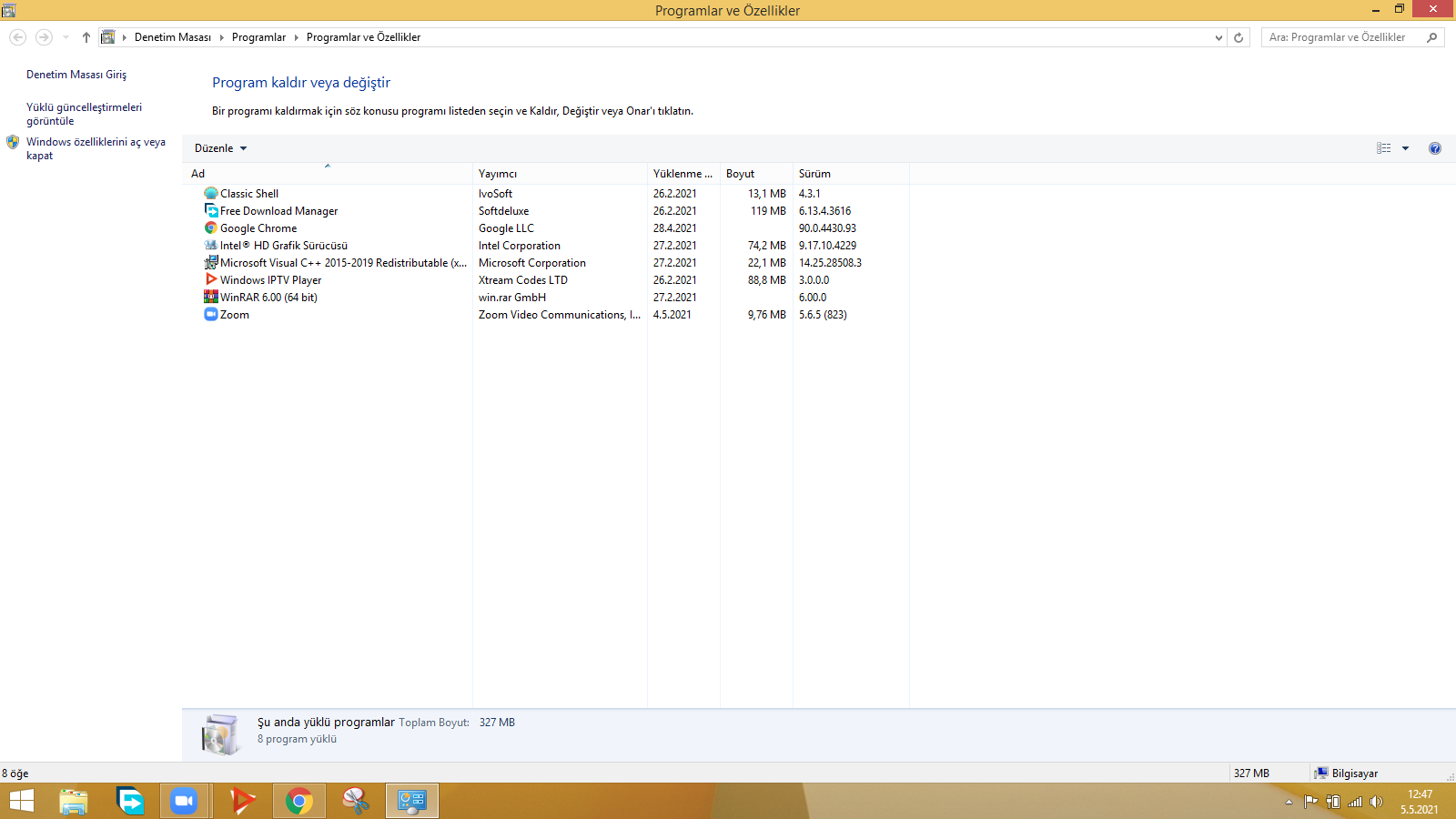Select Intel® HD Grafik Sürücüsü entry
This screenshot has width=1456, height=819.
pyautogui.click(x=284, y=246)
